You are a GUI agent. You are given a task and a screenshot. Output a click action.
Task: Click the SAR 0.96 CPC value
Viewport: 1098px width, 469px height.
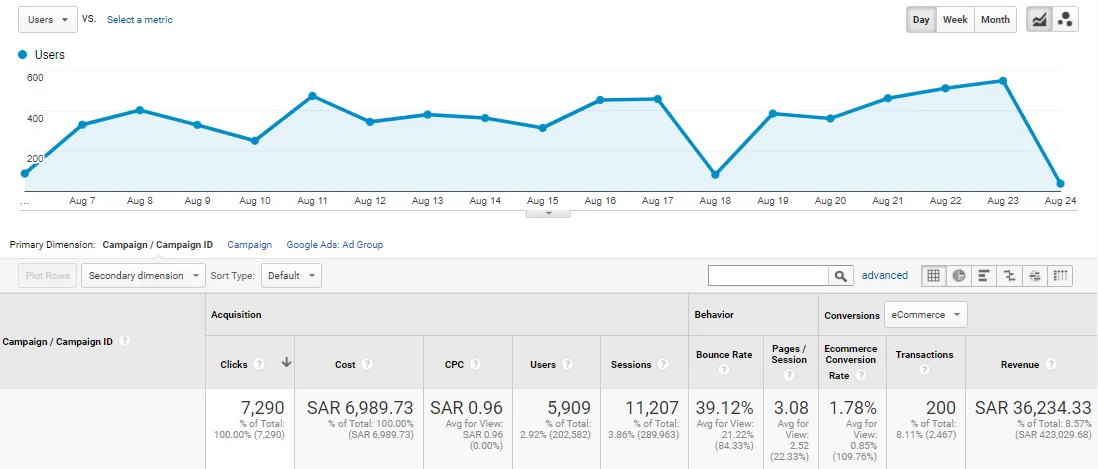pyautogui.click(x=466, y=407)
